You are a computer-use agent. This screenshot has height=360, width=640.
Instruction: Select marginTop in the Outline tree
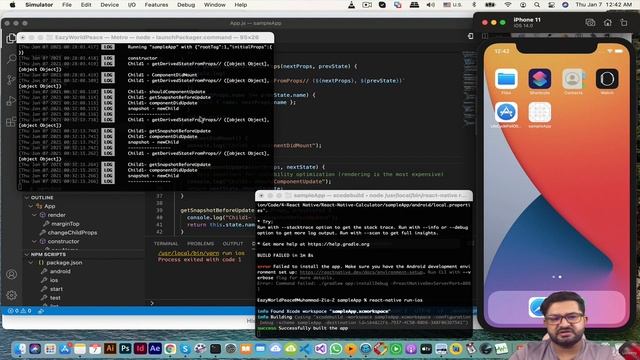pyautogui.click(x=65, y=224)
